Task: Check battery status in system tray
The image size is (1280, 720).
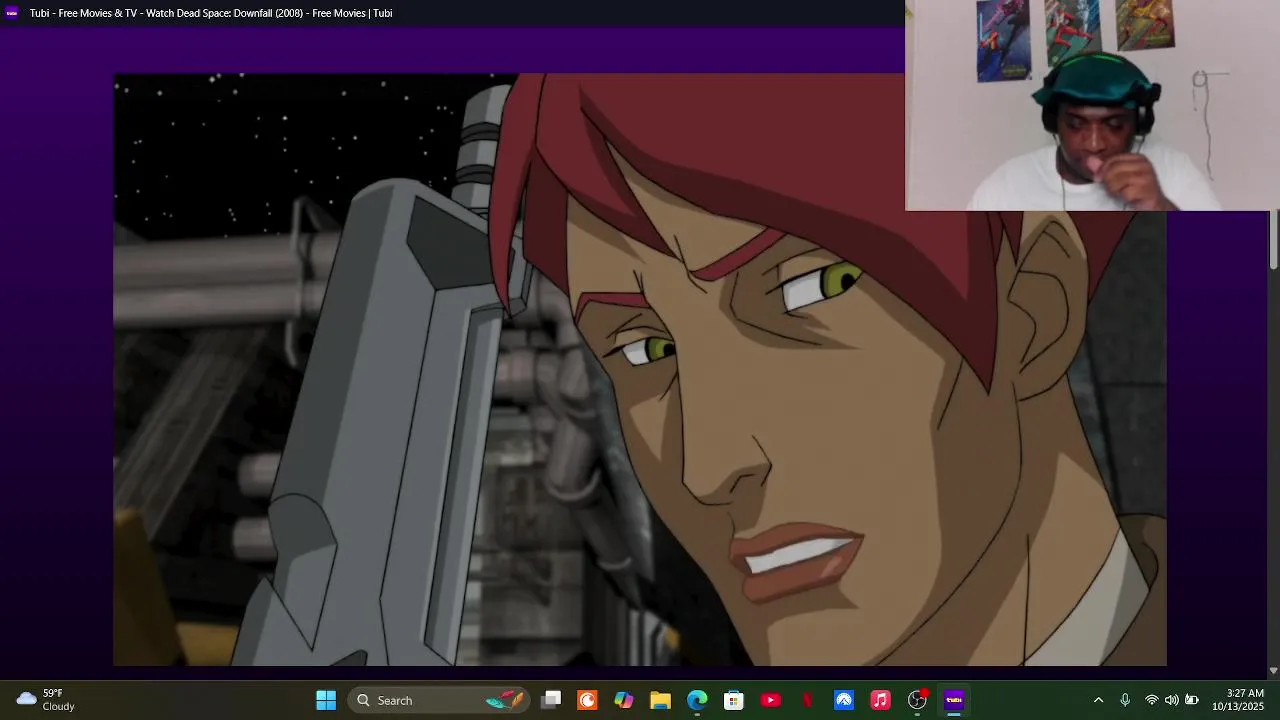Action: (x=1192, y=700)
